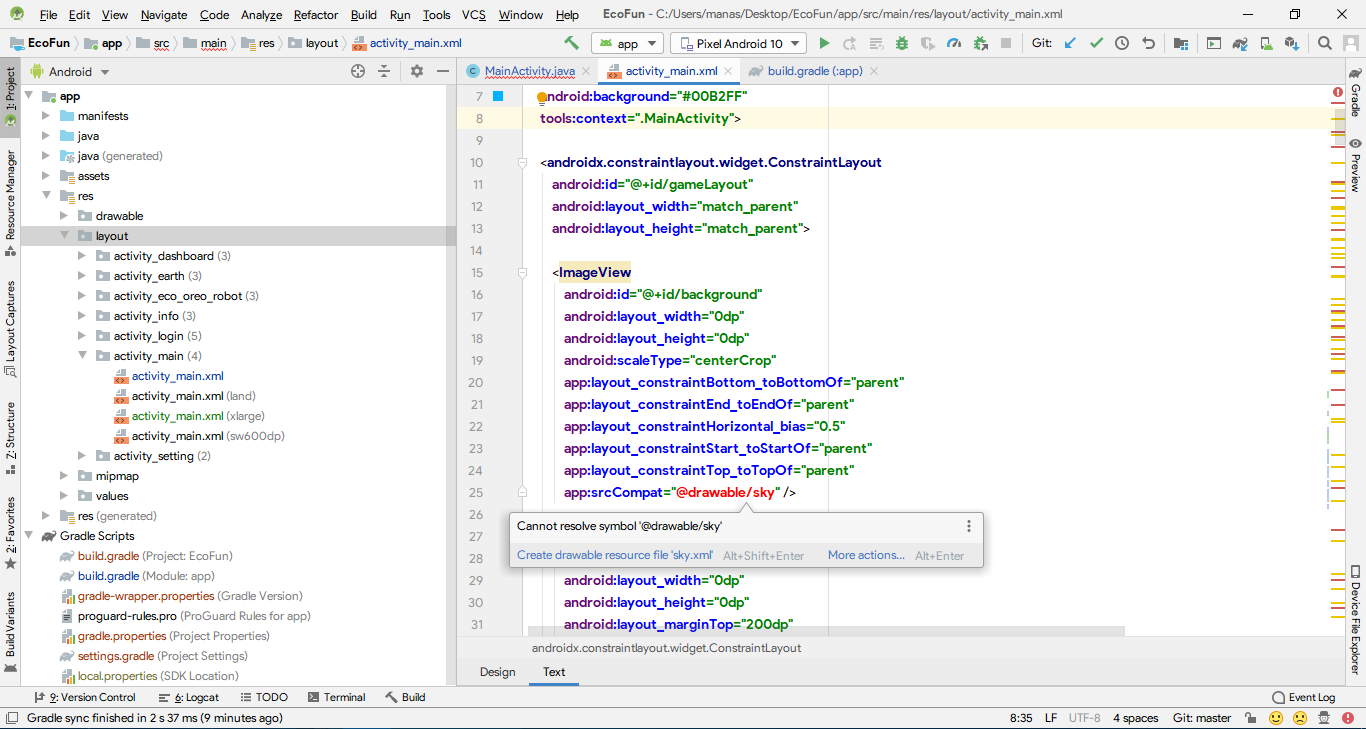Click the Git update project arrow
This screenshot has width=1366, height=729.
pos(1070,43)
